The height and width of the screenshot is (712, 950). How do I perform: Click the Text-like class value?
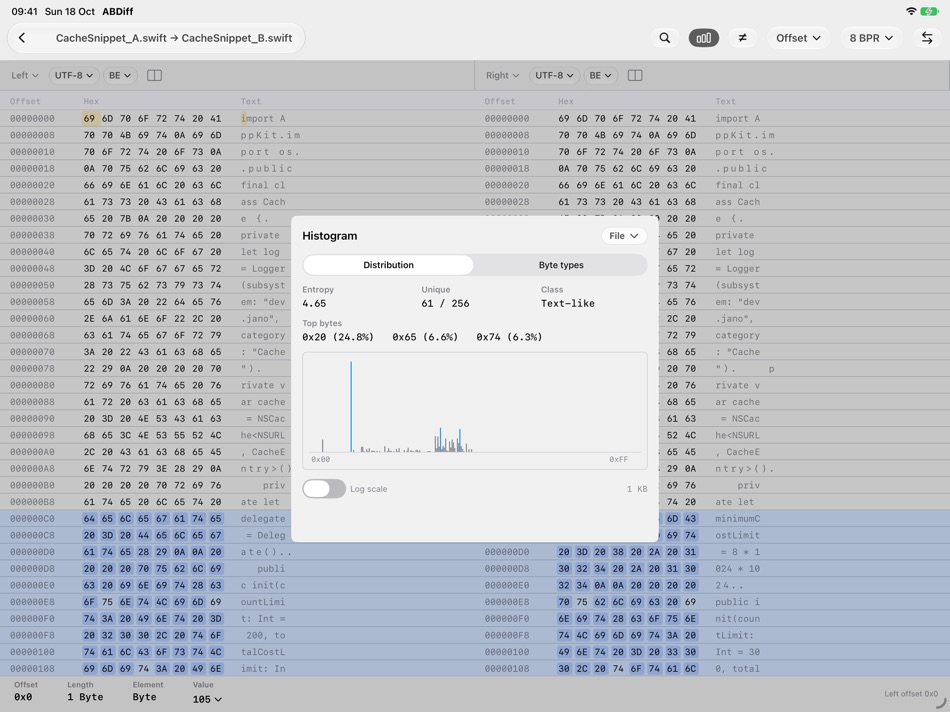[x=568, y=303]
